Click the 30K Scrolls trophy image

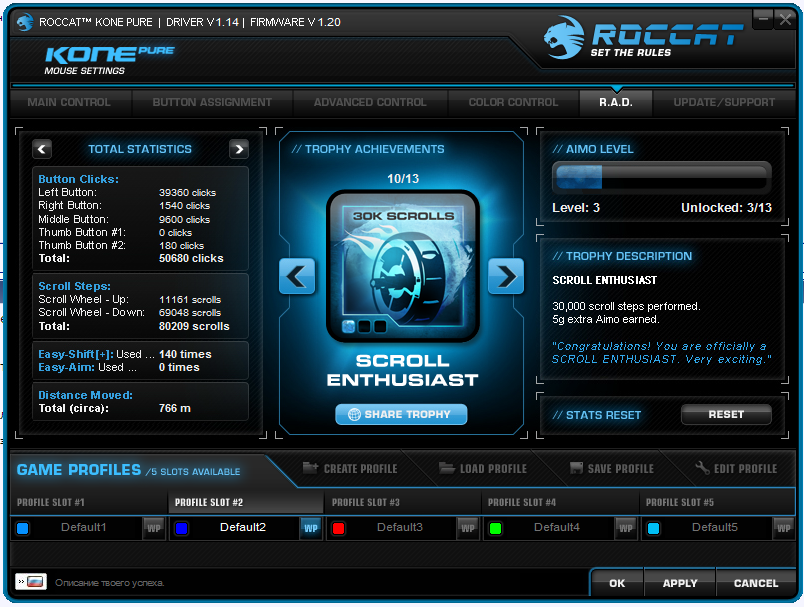point(403,266)
